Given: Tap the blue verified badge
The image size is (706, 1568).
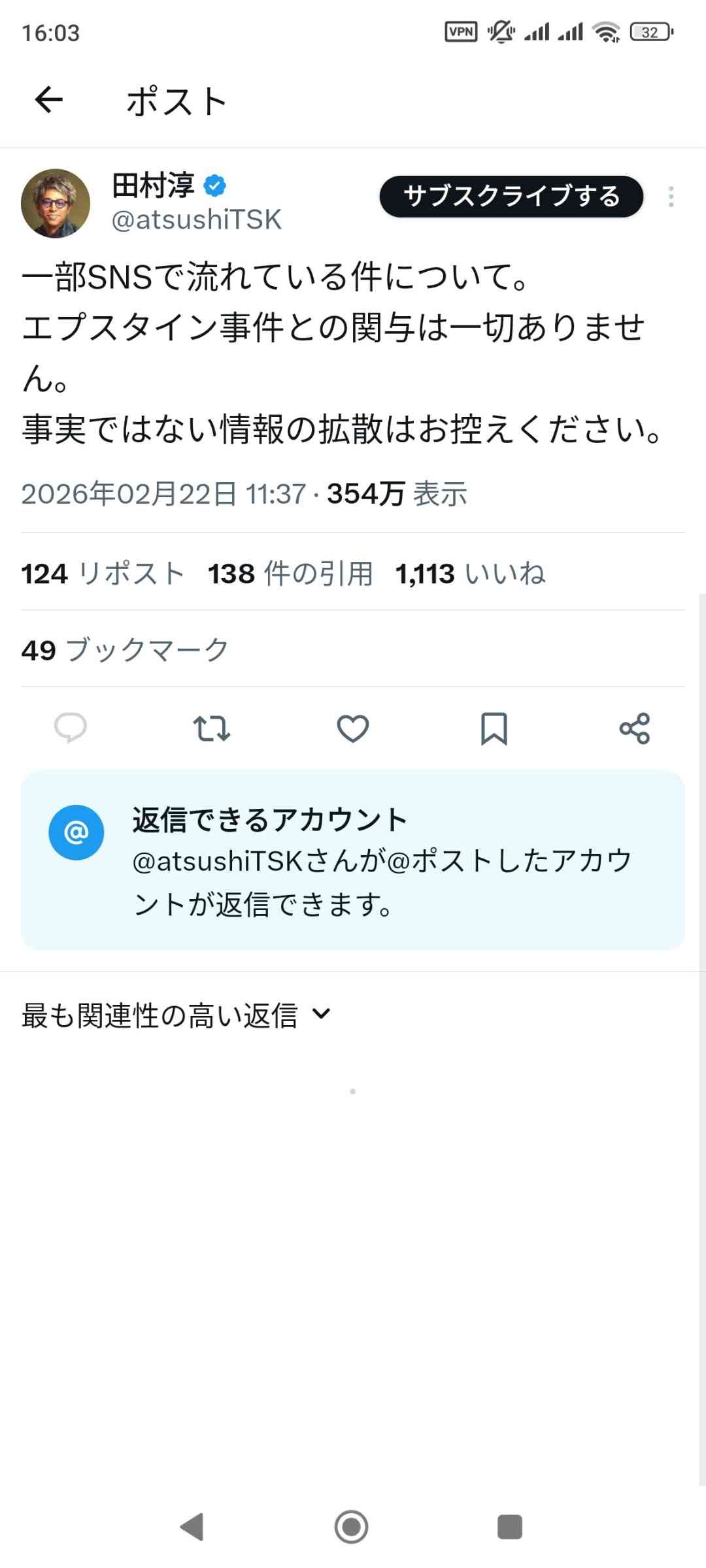Looking at the screenshot, I should [x=214, y=186].
